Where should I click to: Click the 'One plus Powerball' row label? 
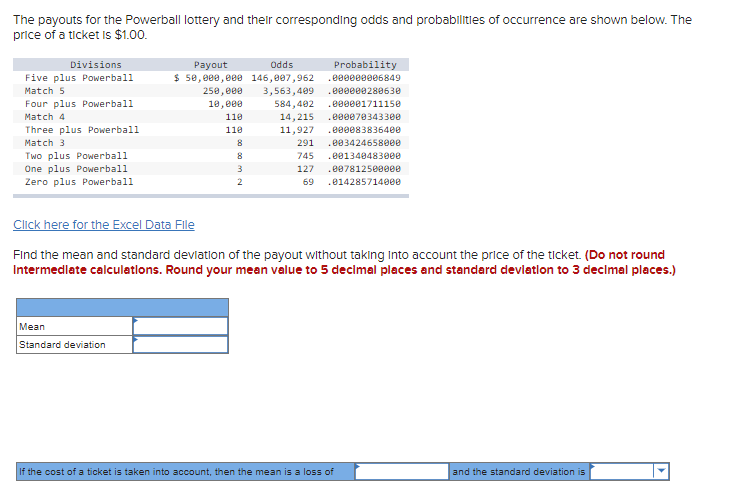[x=76, y=168]
